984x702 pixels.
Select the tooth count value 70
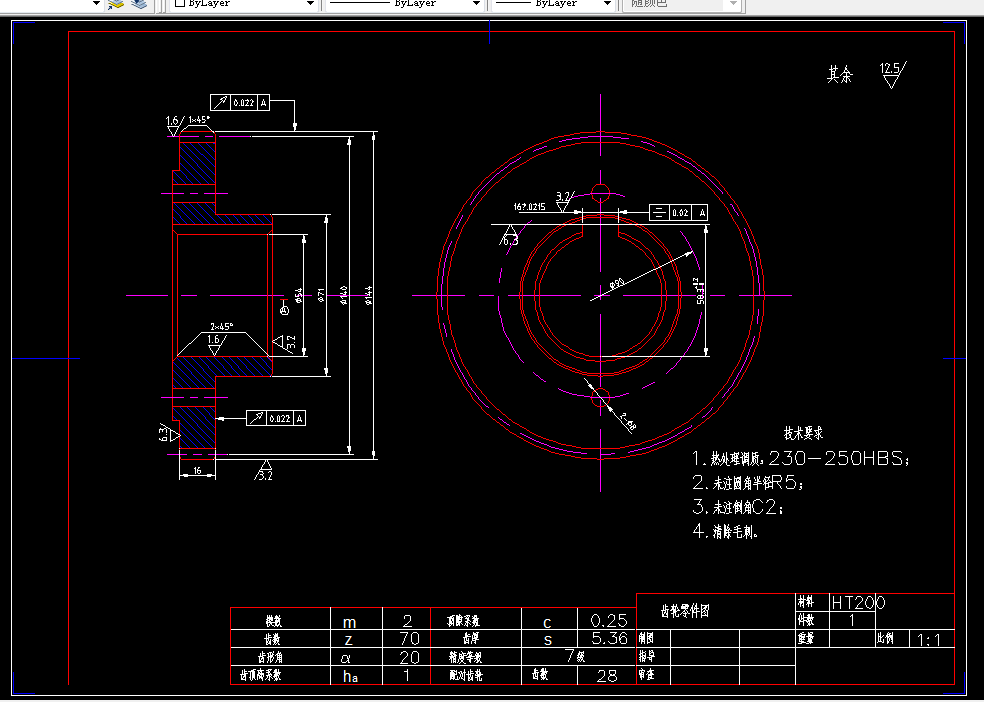409,639
